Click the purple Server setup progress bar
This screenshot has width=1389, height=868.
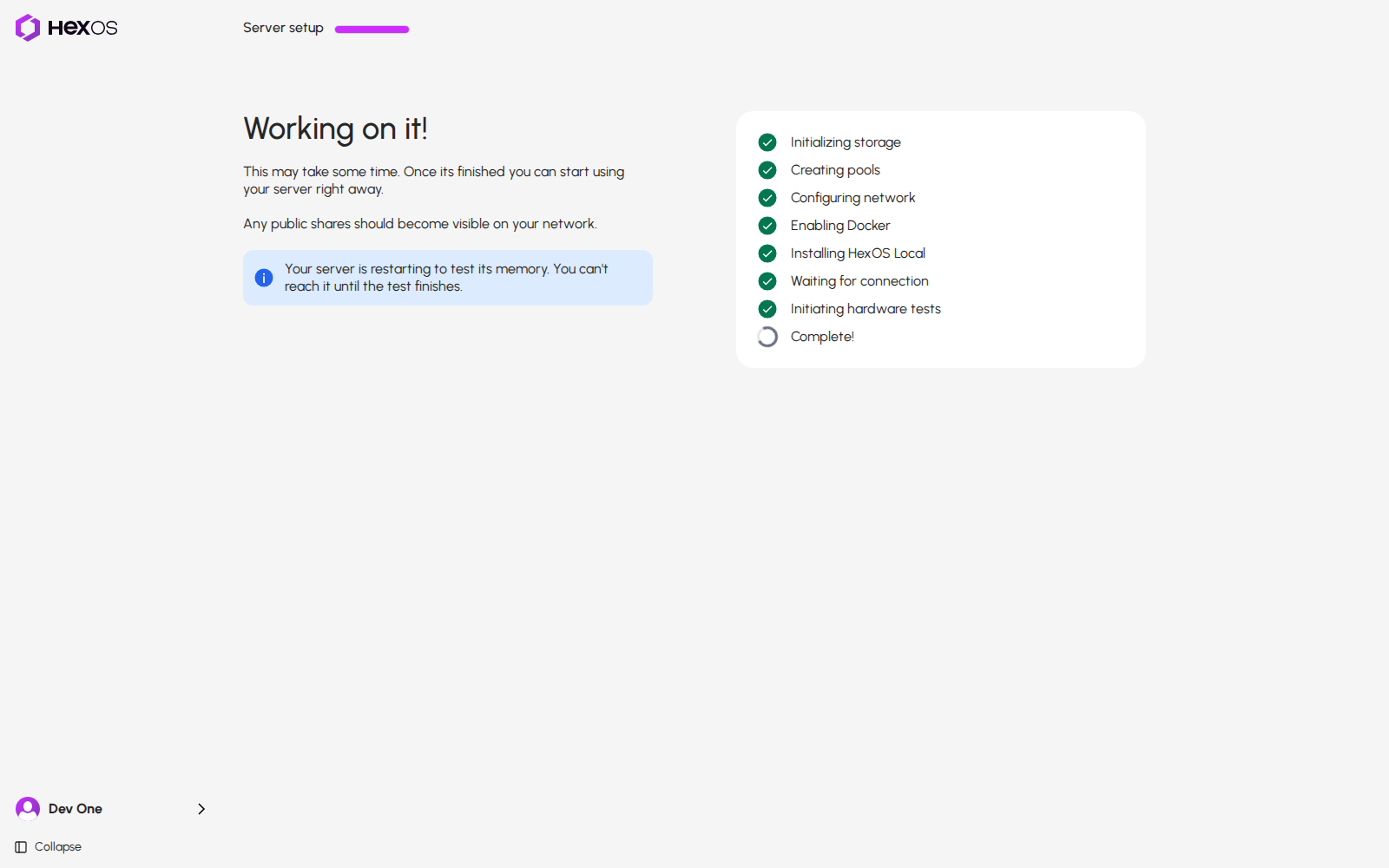(372, 30)
